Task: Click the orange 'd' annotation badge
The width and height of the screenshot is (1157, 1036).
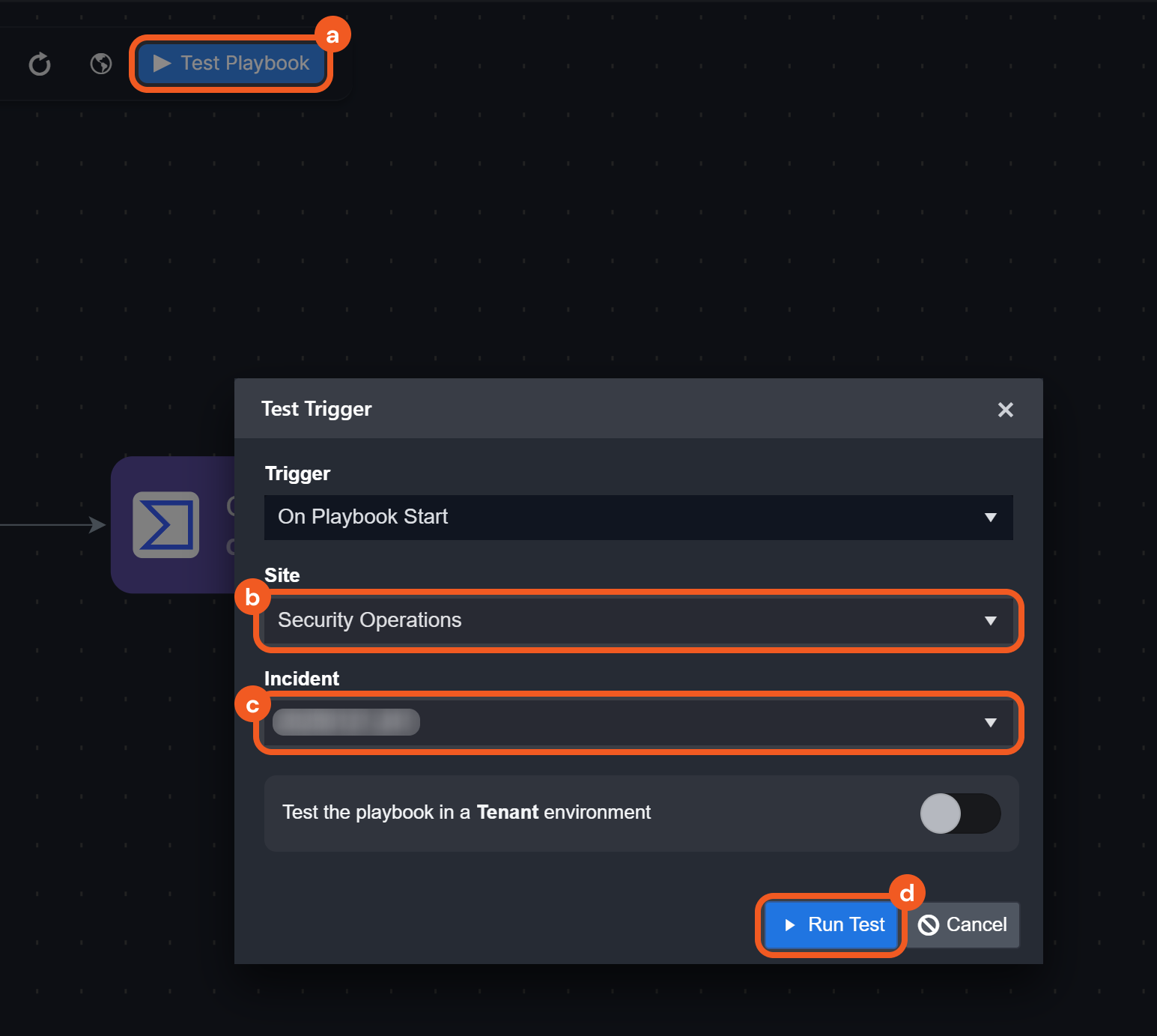Action: (907, 893)
